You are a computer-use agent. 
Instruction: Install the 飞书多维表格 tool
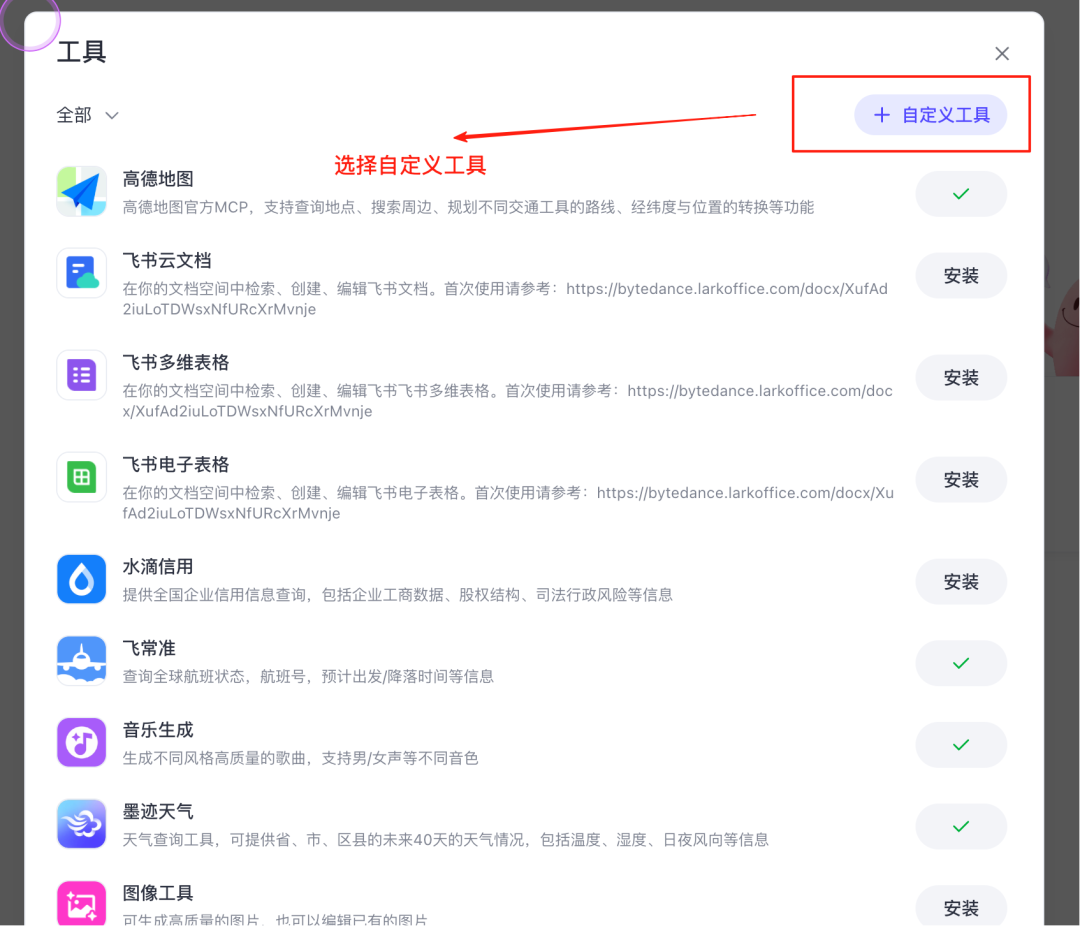pyautogui.click(x=961, y=378)
